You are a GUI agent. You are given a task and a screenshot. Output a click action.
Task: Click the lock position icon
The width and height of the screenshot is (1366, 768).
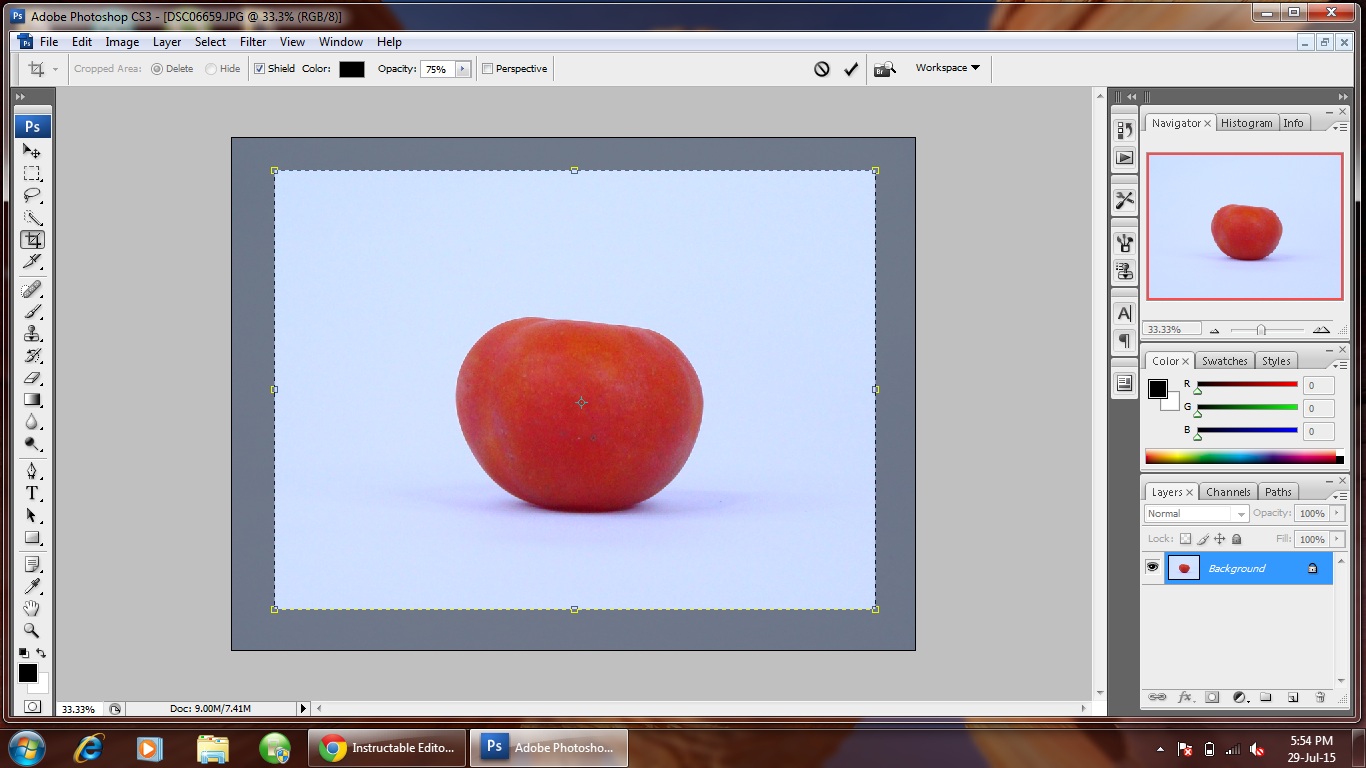click(1220, 539)
